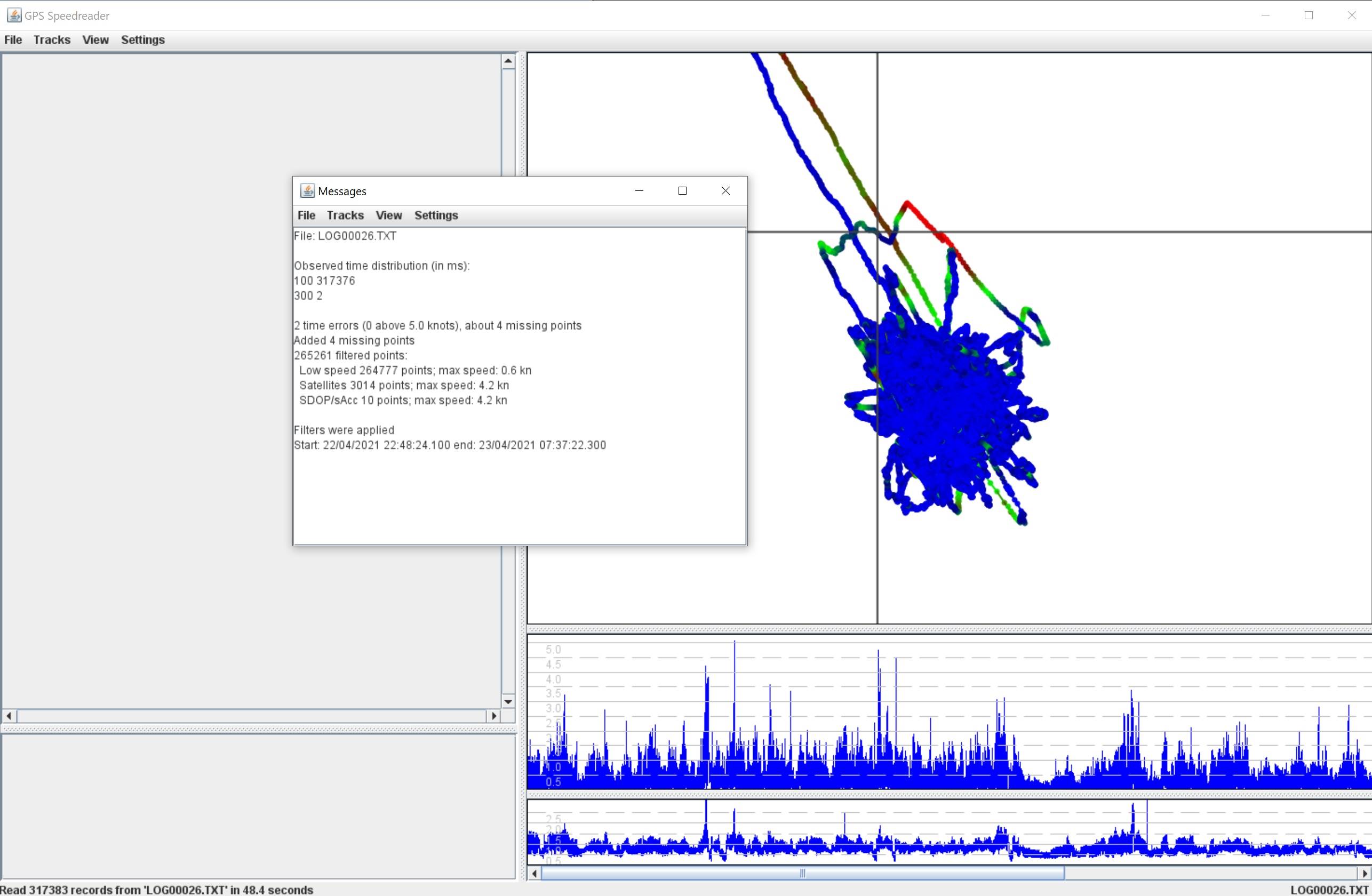This screenshot has width=1372, height=896.
Task: Click the speed graph scrollbar thumb
Action: tap(802, 874)
